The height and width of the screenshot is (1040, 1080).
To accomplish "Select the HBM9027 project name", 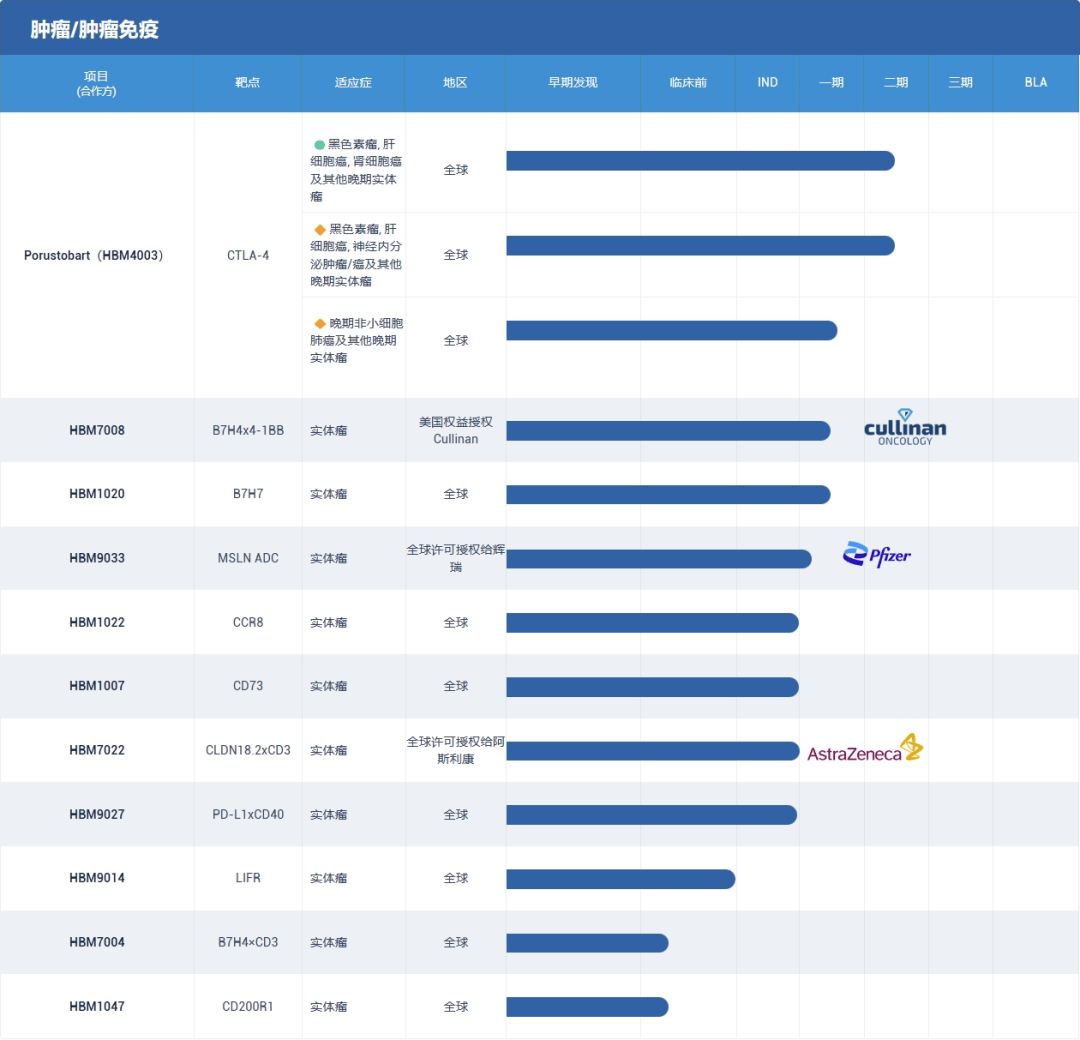I will [x=97, y=814].
